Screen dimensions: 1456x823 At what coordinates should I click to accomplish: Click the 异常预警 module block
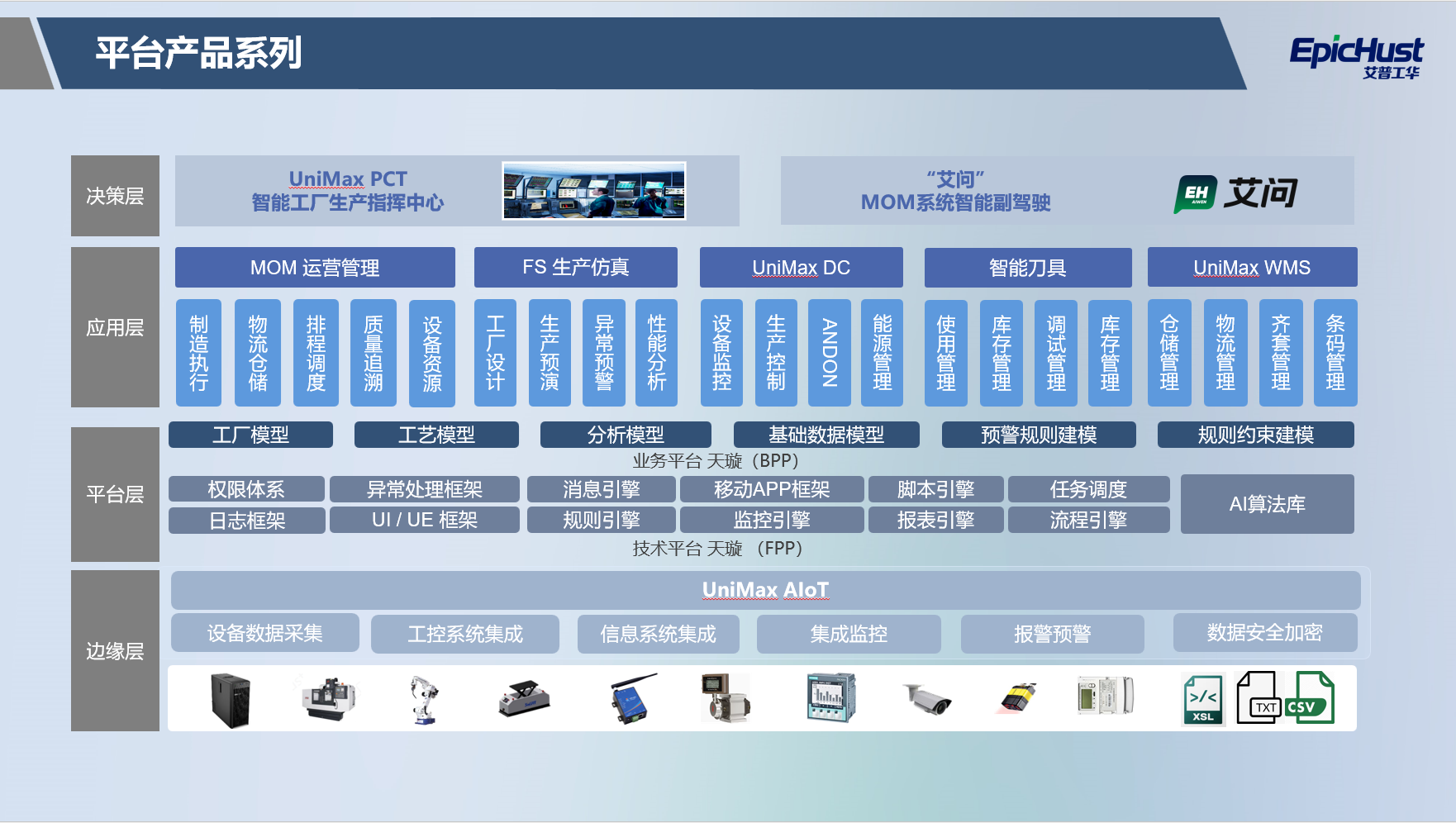pos(604,353)
